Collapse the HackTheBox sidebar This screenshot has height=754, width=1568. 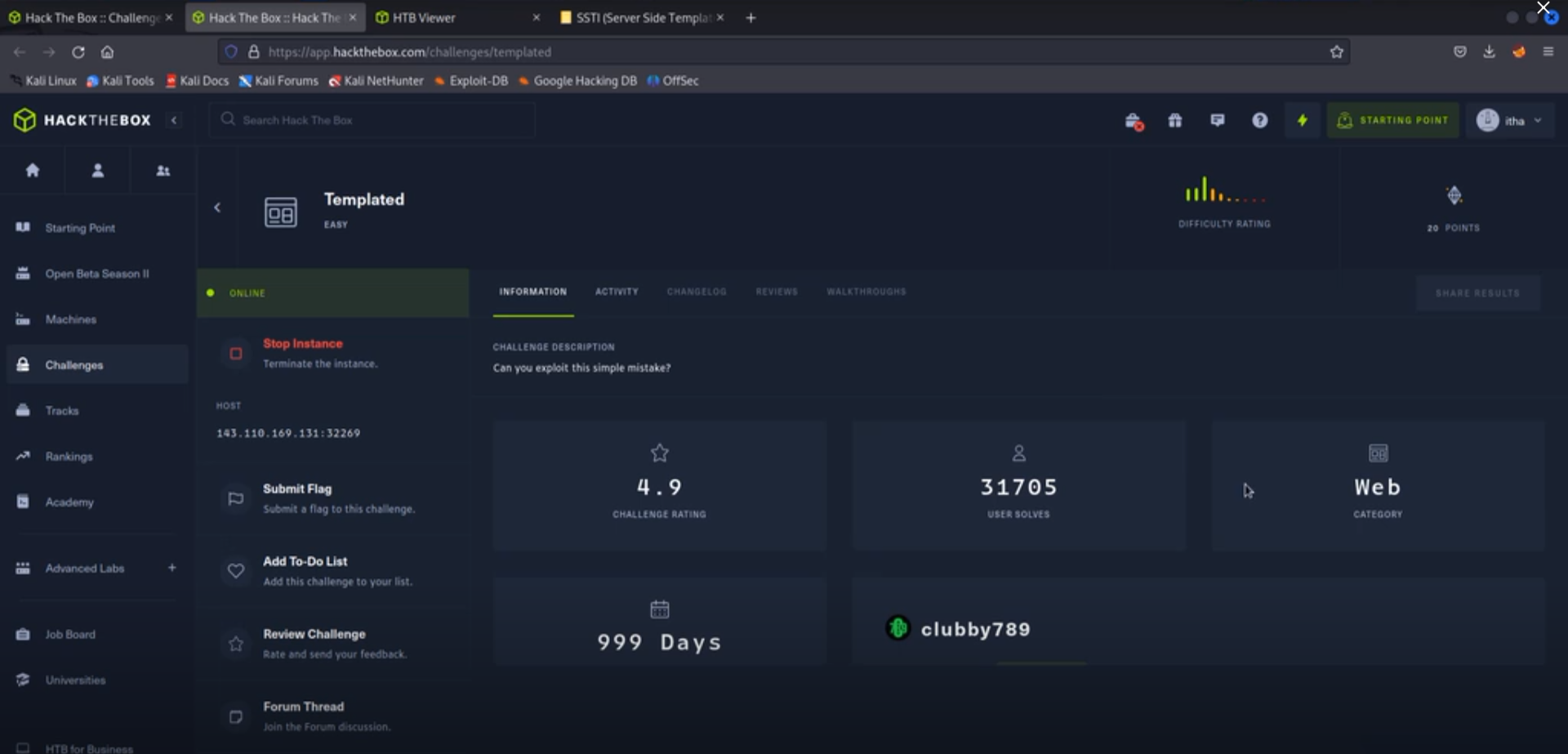[x=174, y=120]
